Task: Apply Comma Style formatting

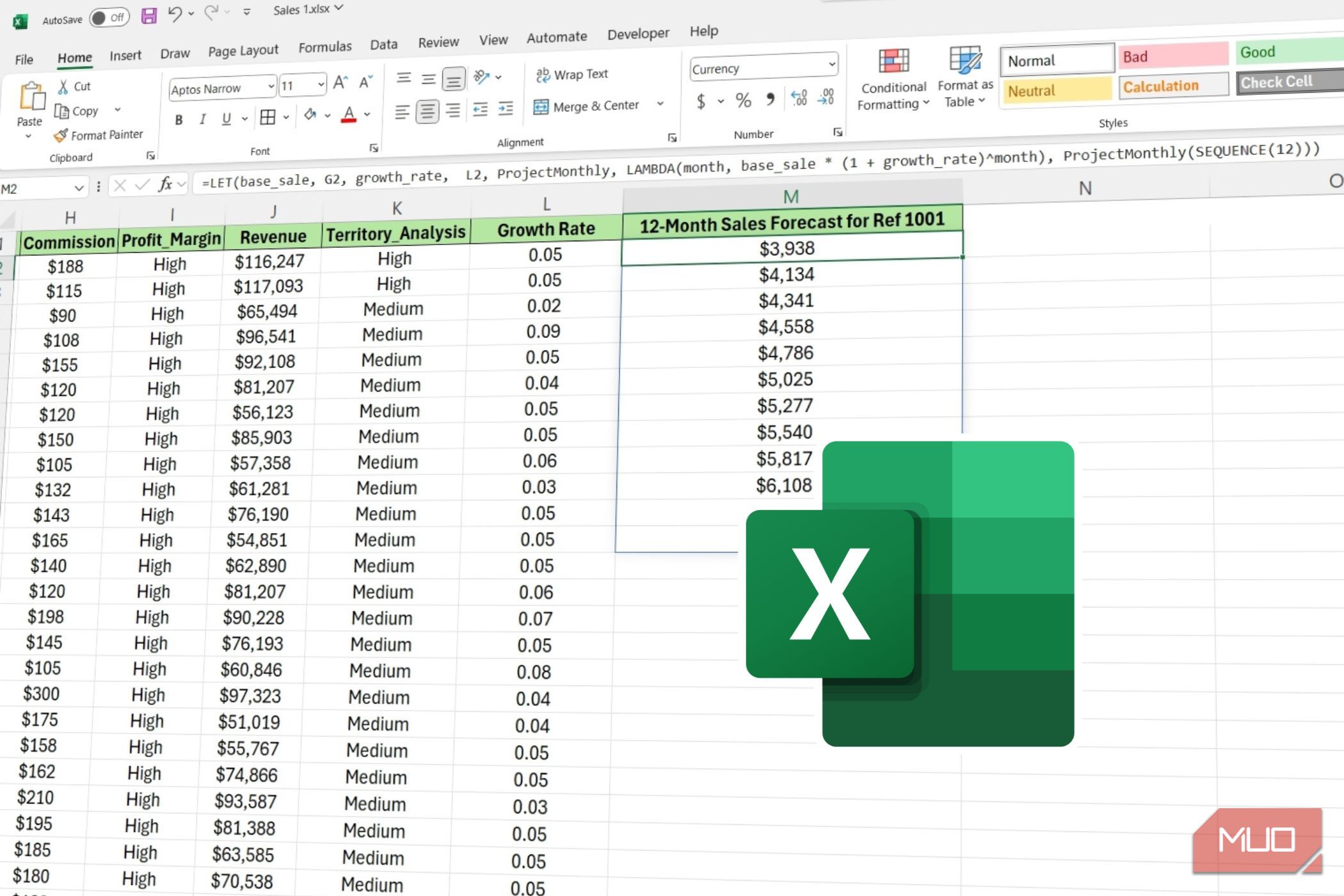Action: 770,100
